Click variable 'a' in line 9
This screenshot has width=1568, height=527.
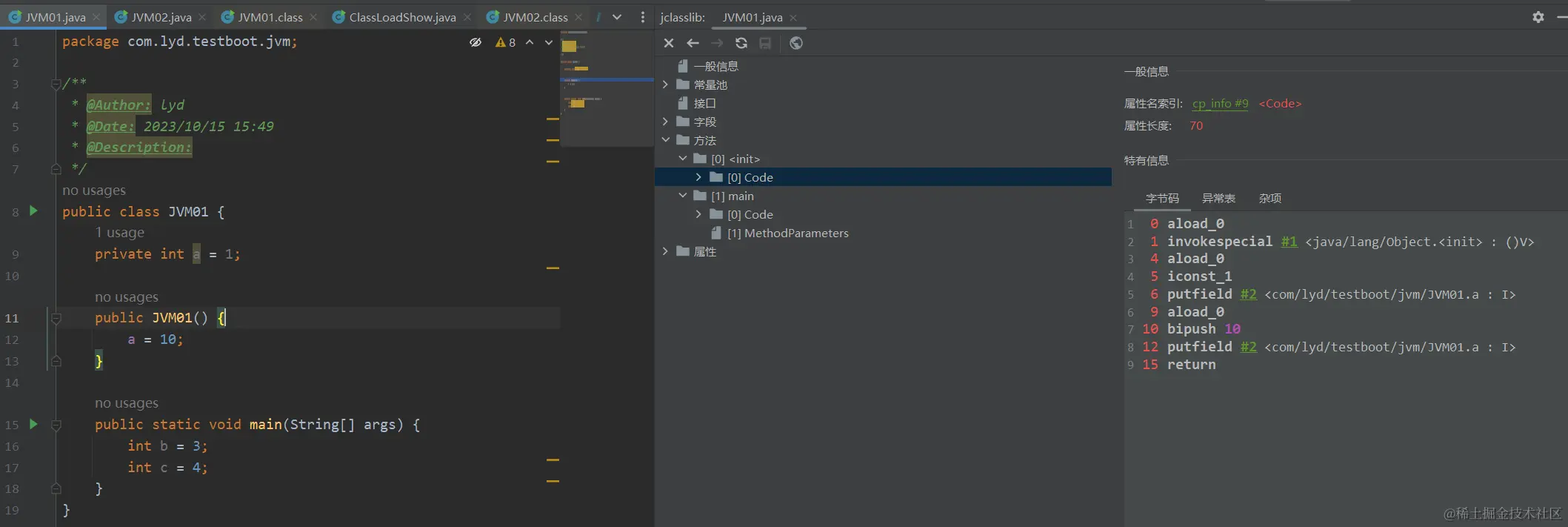click(x=196, y=254)
